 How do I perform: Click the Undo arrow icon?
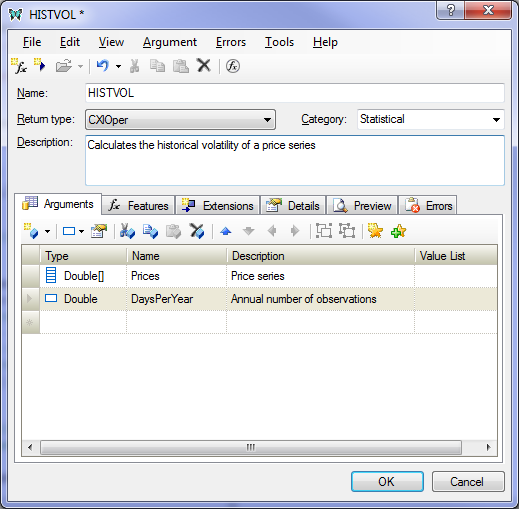pyautogui.click(x=102, y=66)
